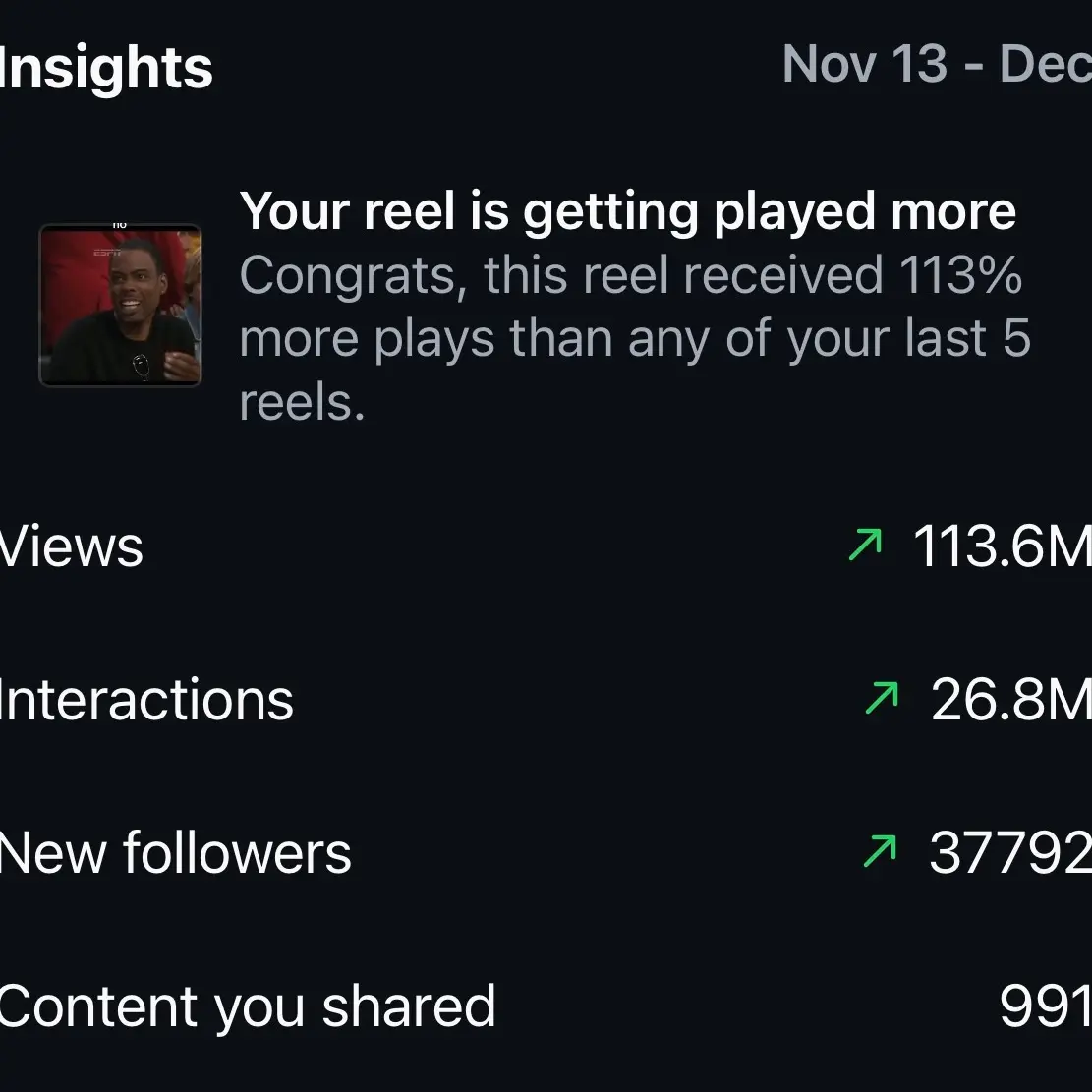
Task: Select the 113.6M views count
Action: pos(1001,546)
